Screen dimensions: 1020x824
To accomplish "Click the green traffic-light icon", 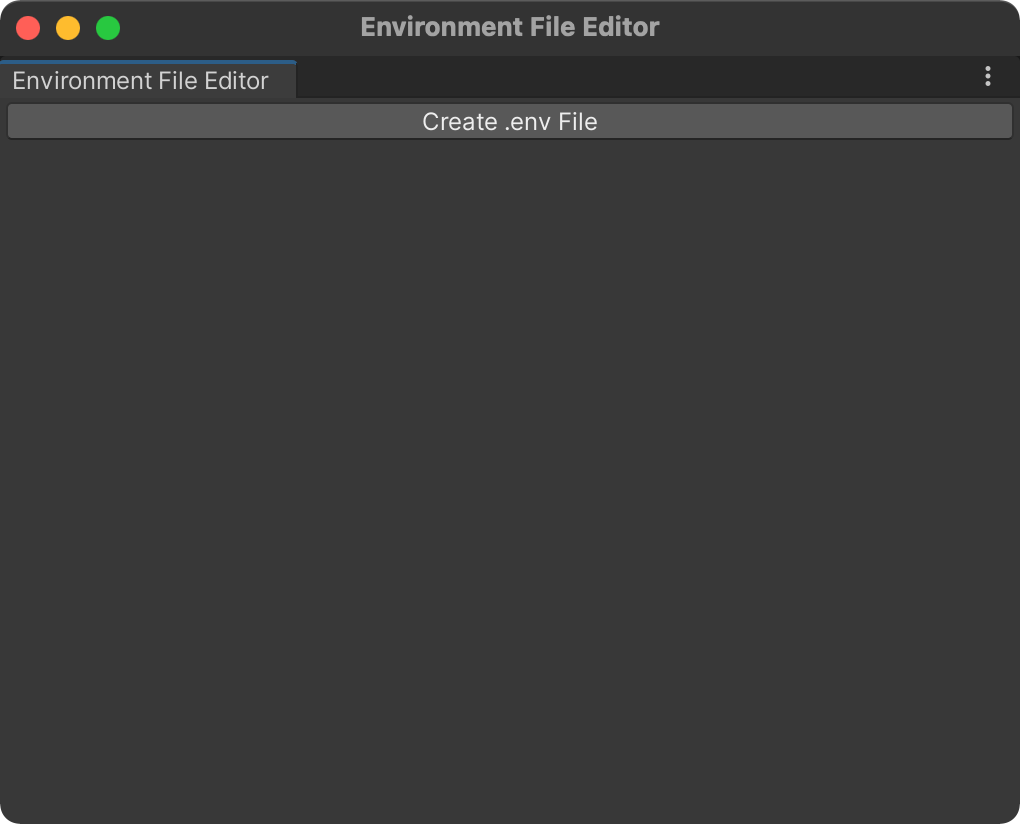I will tap(108, 28).
